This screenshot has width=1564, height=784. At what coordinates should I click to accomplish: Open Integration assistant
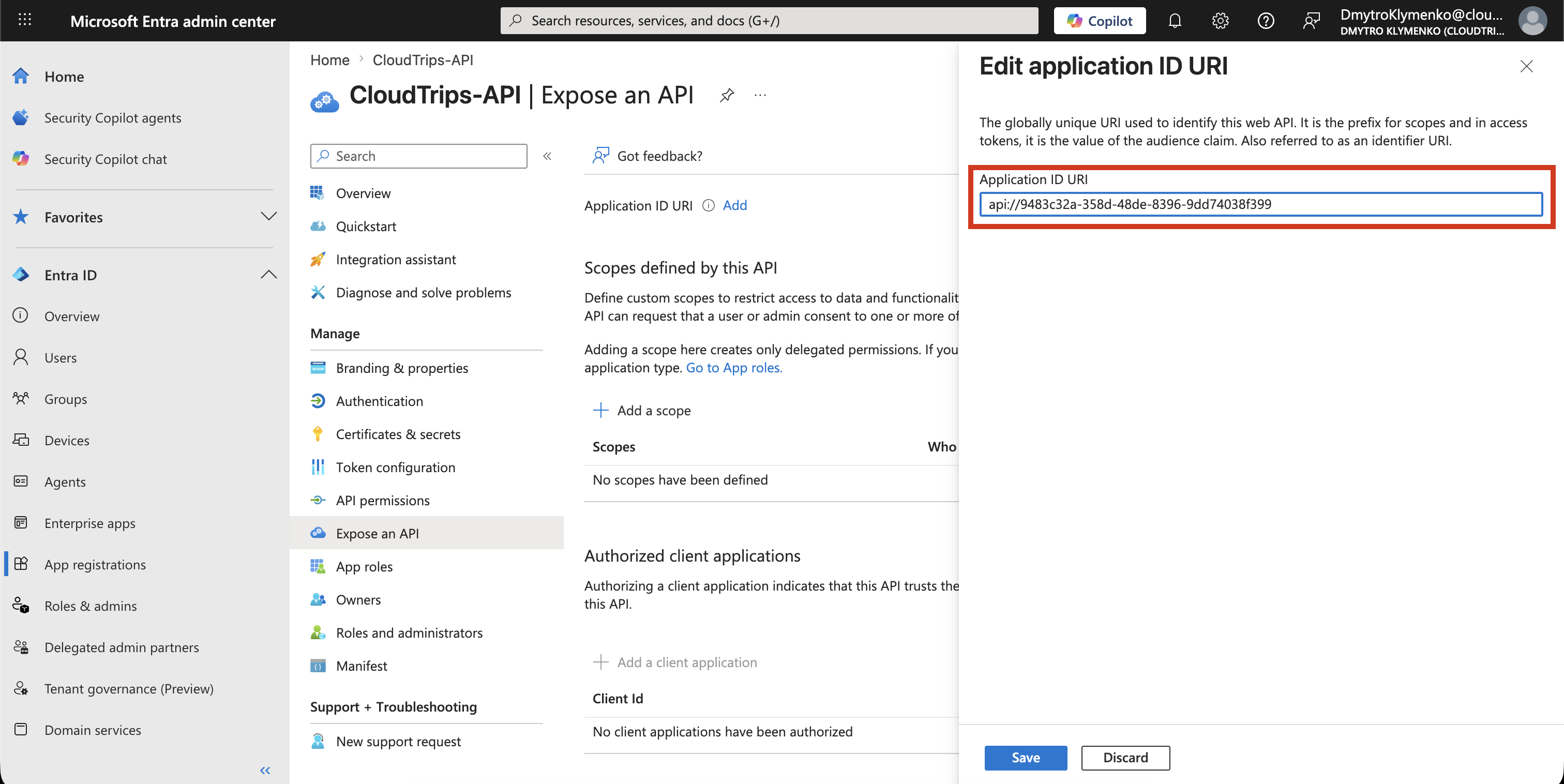(396, 259)
